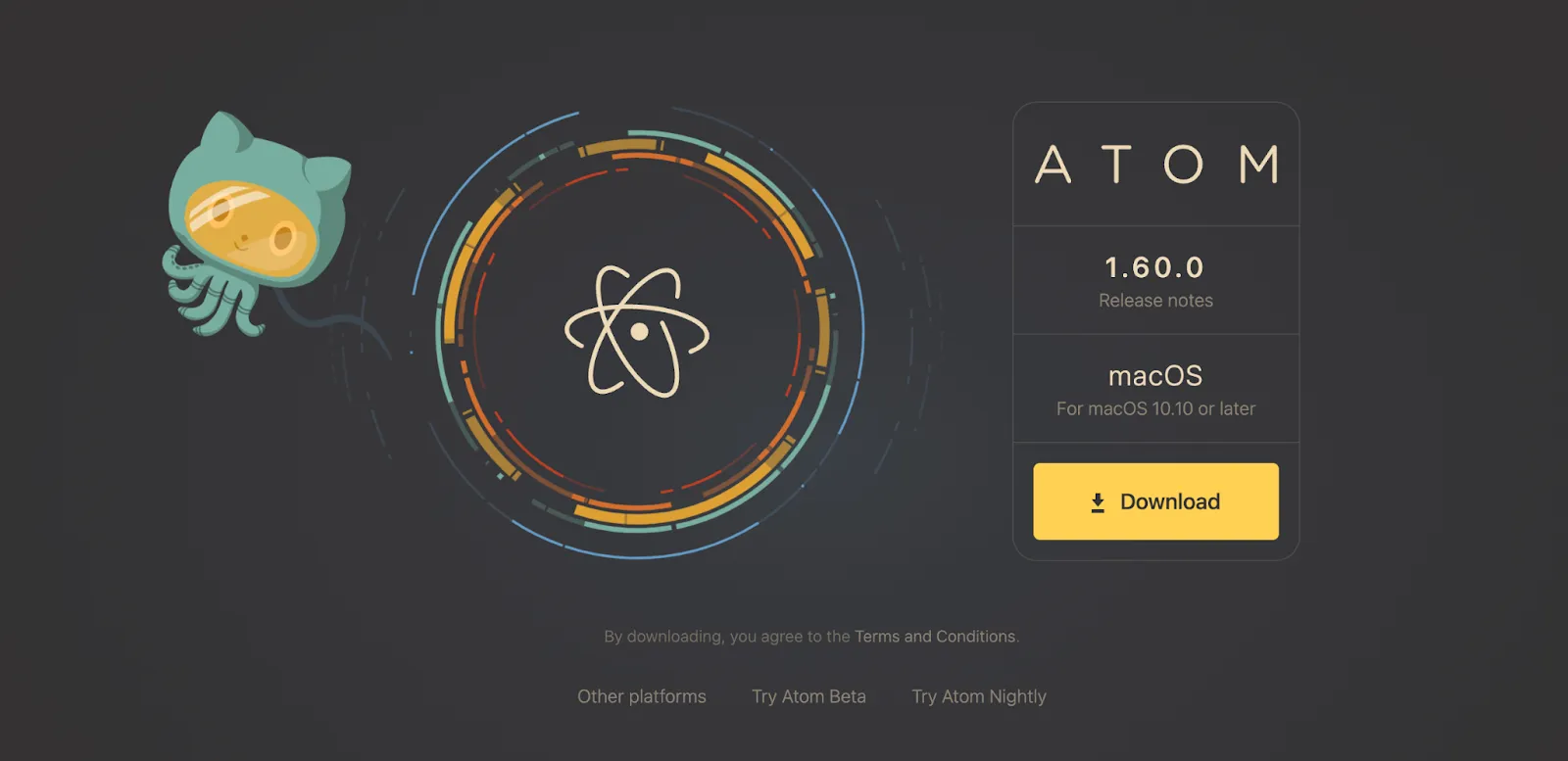This screenshot has width=1568, height=761.
Task: Go to Other platforms
Action: point(642,696)
